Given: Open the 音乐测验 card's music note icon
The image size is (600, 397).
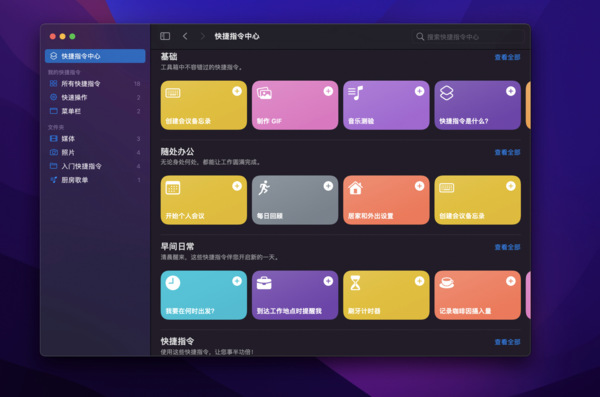Looking at the screenshot, I should (x=355, y=93).
